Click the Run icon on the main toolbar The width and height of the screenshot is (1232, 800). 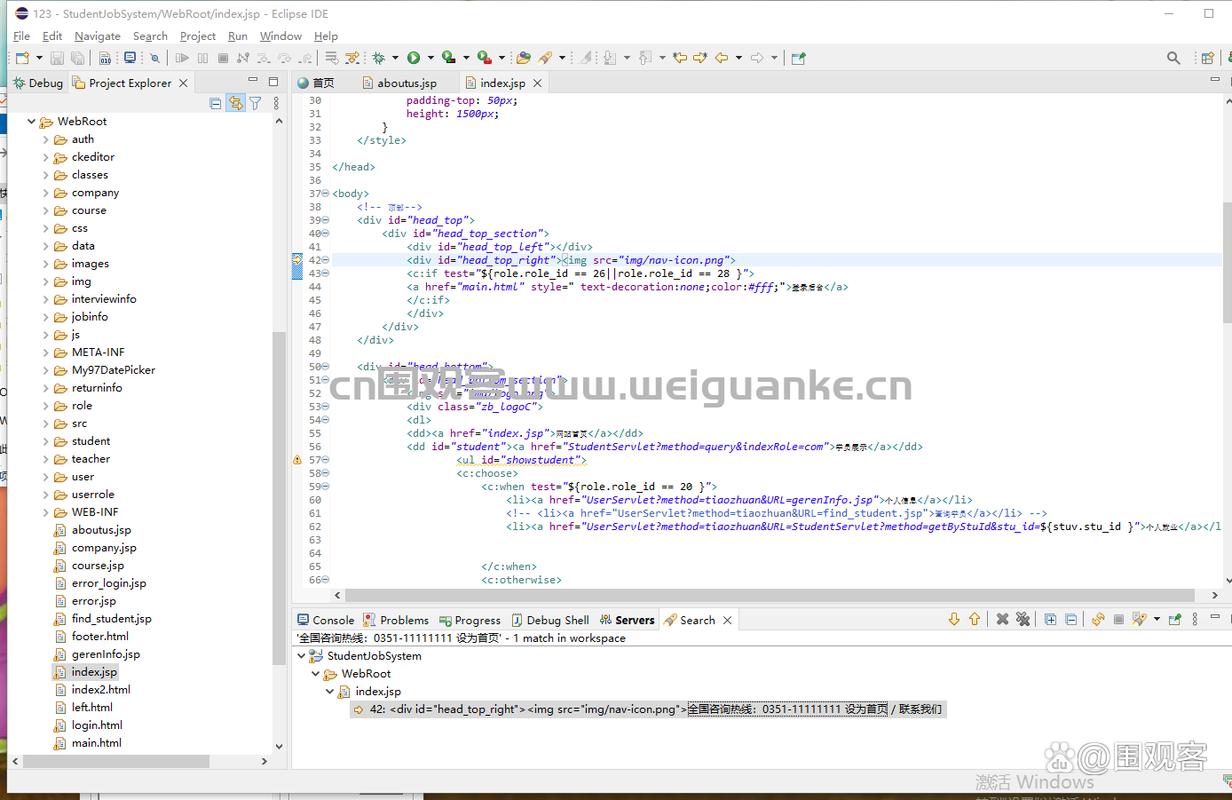click(x=414, y=57)
